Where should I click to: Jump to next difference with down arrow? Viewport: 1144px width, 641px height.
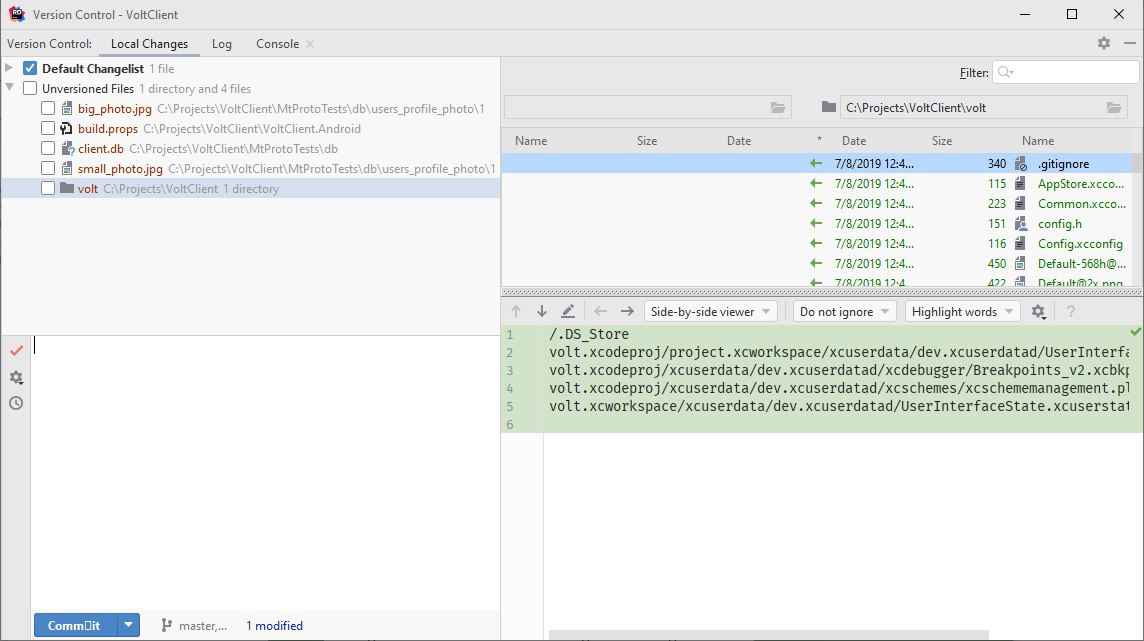[x=541, y=312]
